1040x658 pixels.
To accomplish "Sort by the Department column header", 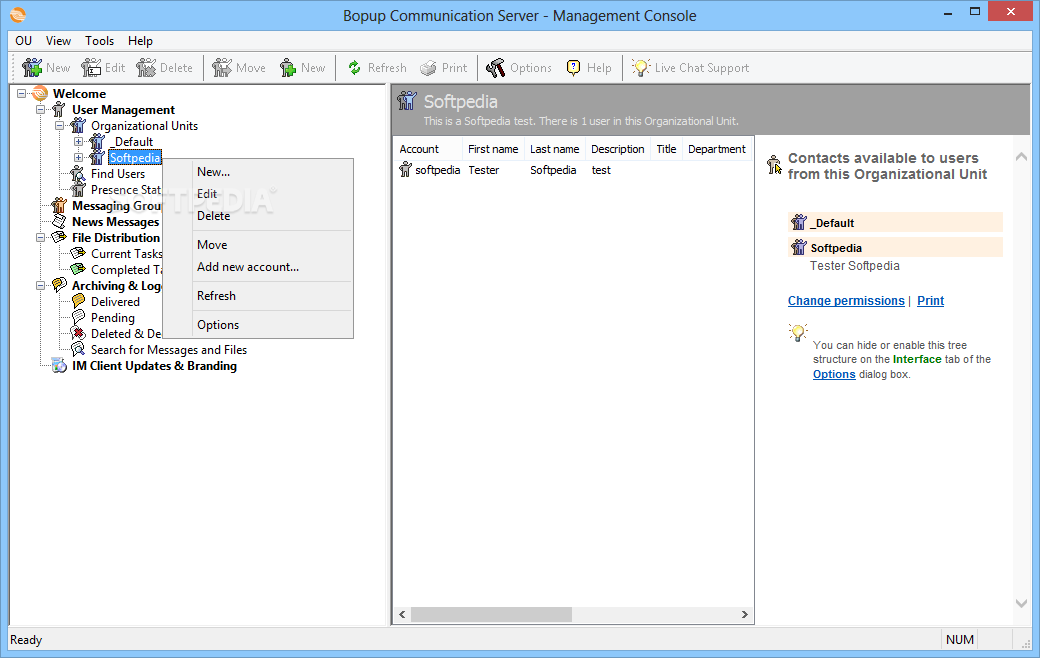I will click(x=717, y=149).
